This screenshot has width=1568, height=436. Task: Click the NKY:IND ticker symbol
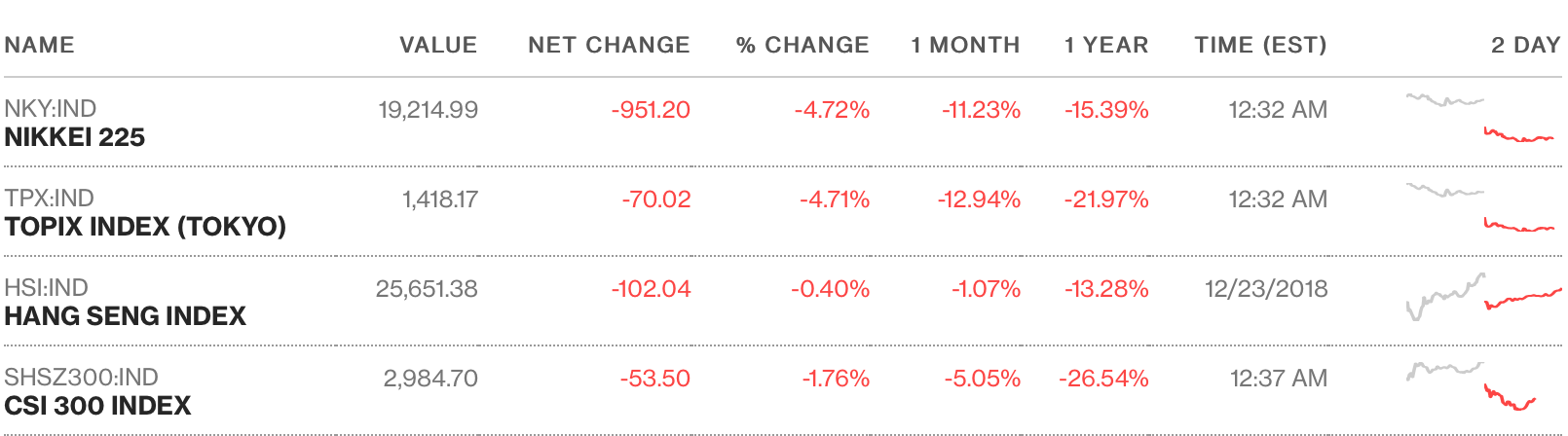51,109
